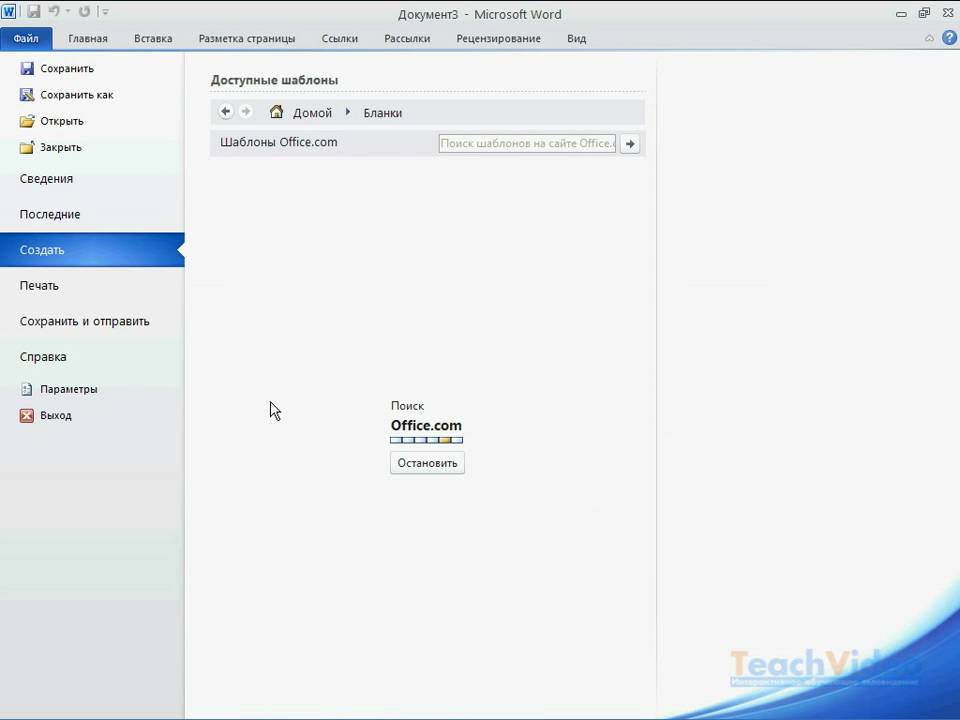
Task: Restore down the Word window
Action: (924, 13)
